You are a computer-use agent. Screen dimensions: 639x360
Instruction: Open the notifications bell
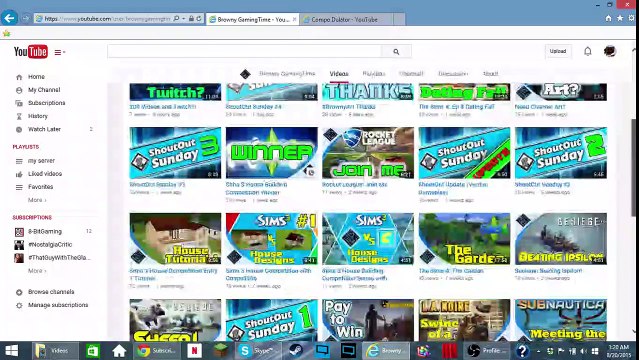(587, 51)
